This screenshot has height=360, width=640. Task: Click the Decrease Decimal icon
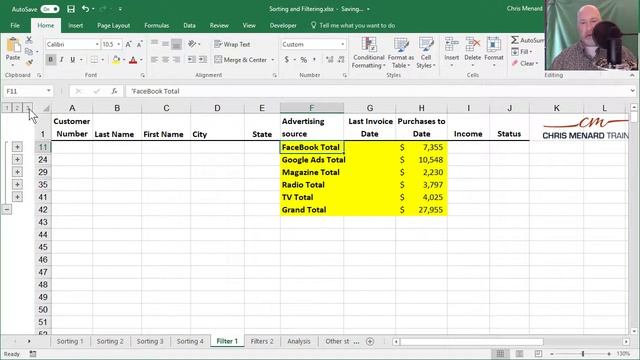click(341, 60)
